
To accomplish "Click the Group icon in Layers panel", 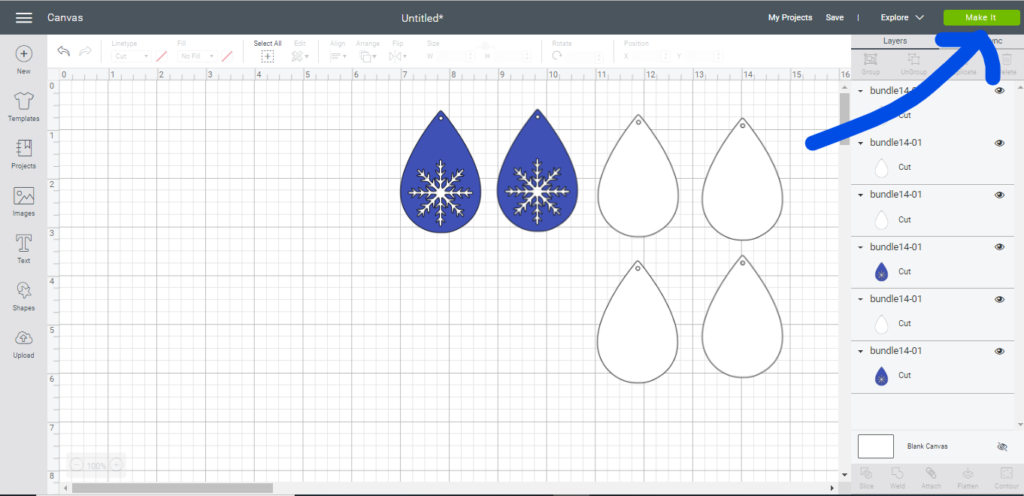I will (870, 58).
